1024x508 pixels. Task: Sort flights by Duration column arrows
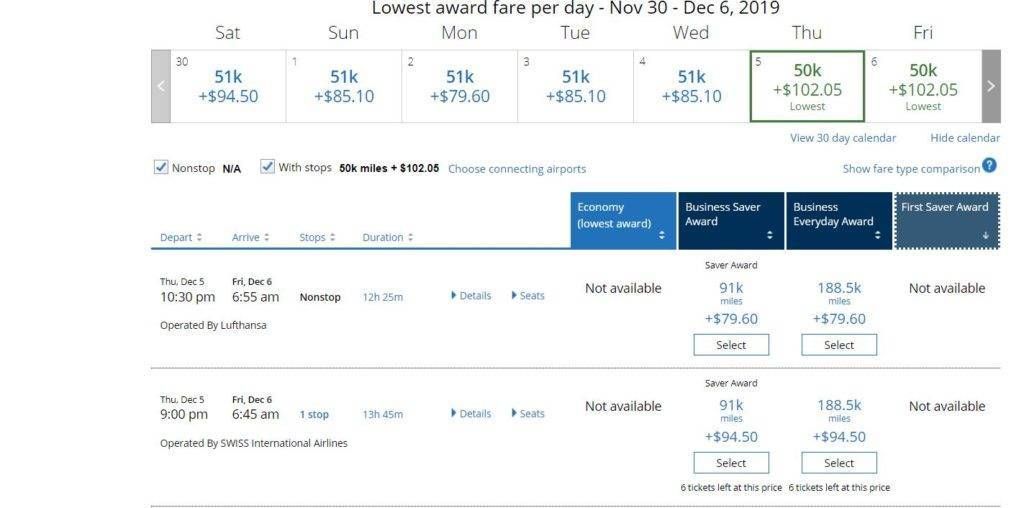click(x=410, y=238)
